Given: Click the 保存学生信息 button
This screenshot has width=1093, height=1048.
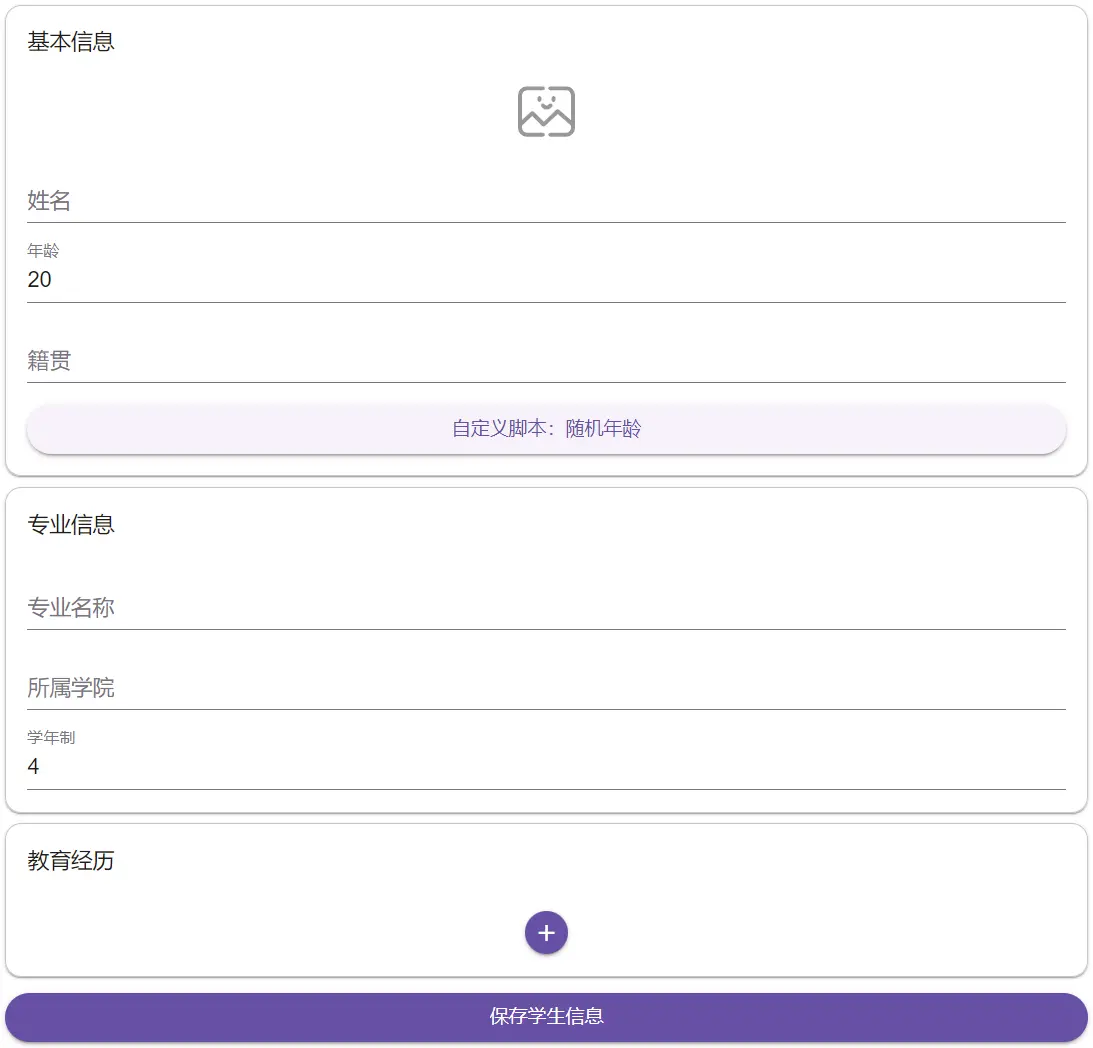Looking at the screenshot, I should 546,1017.
